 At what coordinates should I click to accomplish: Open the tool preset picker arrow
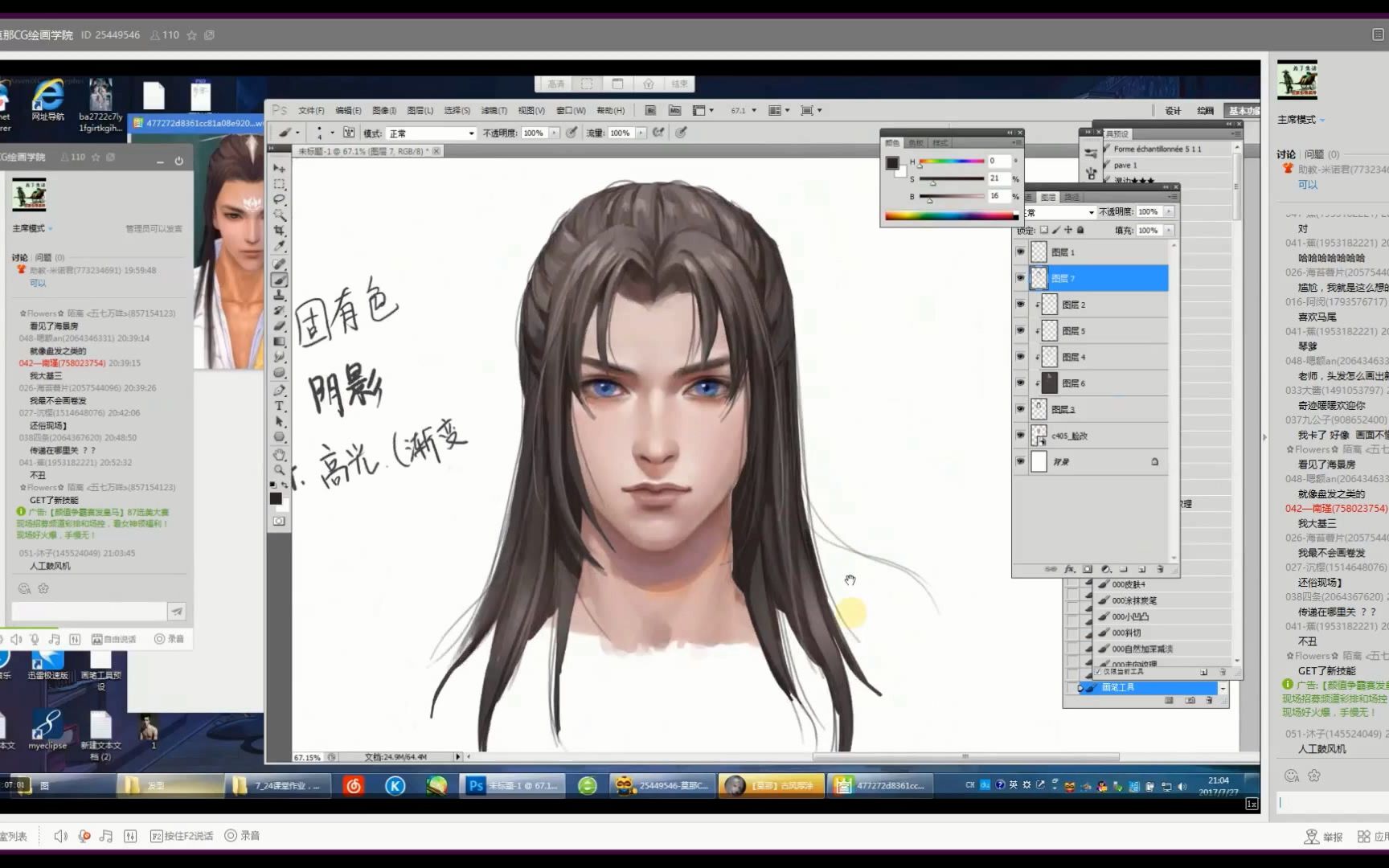[297, 133]
